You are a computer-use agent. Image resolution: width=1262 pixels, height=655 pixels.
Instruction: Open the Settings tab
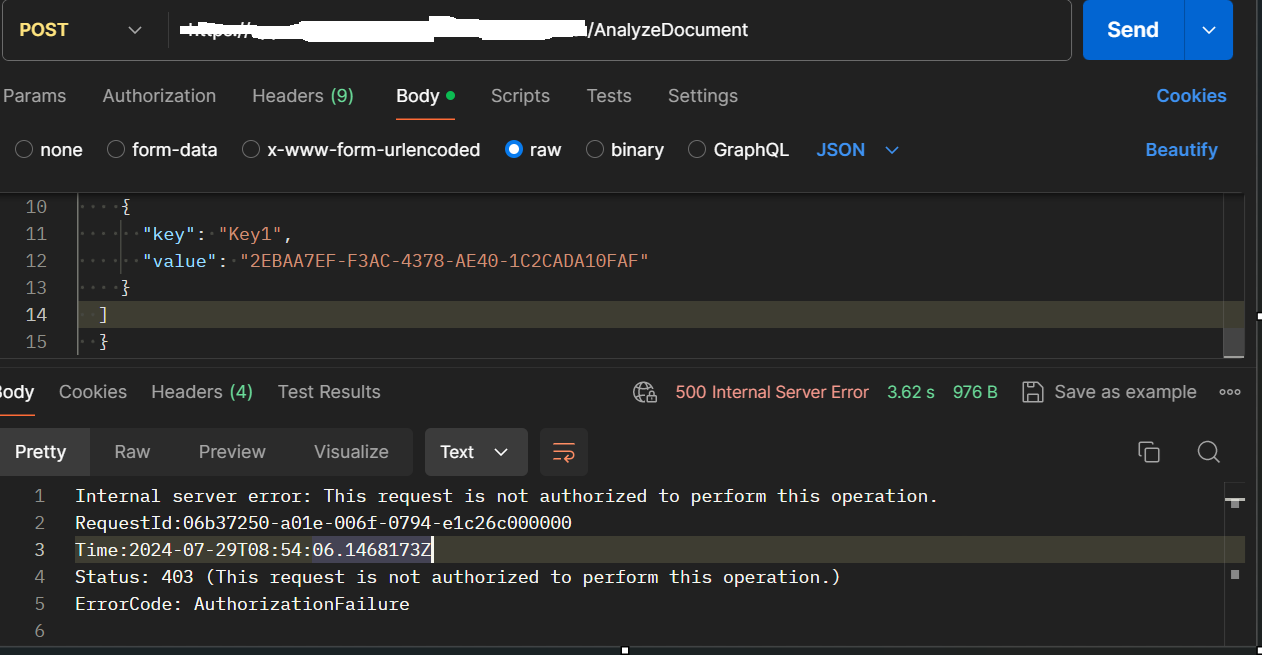click(x=703, y=96)
